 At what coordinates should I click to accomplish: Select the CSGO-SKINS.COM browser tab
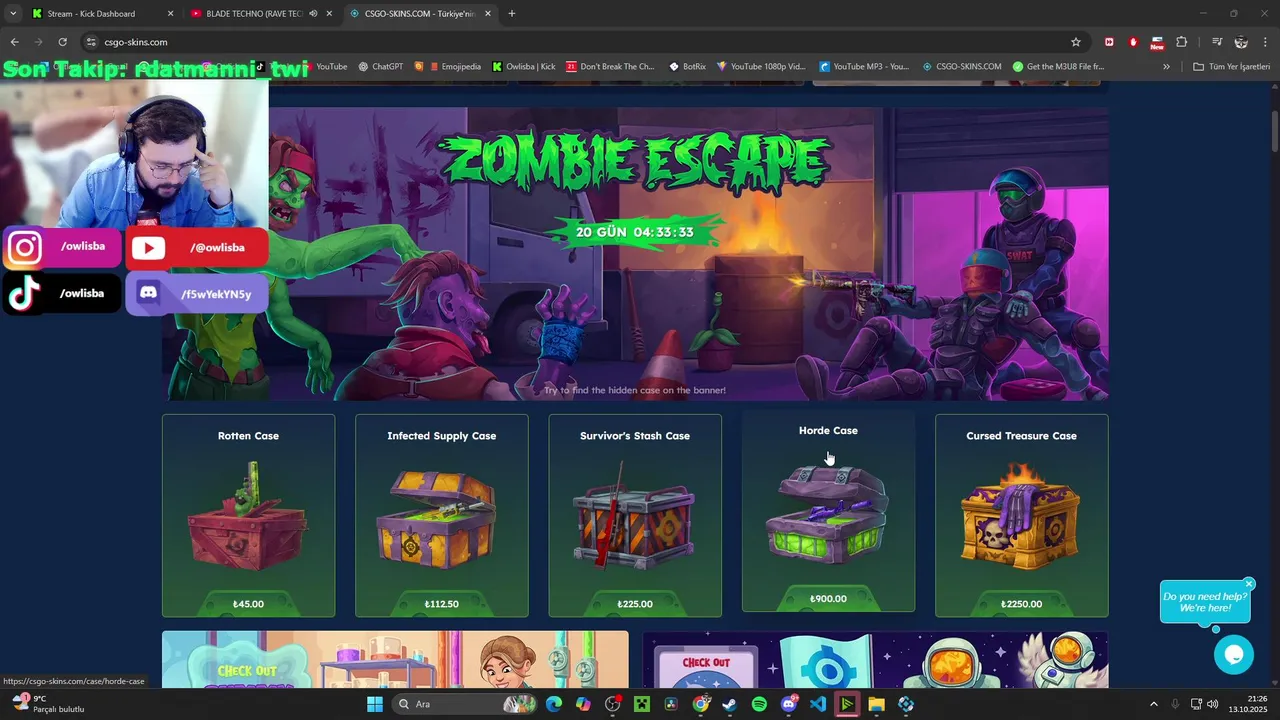[x=420, y=14]
